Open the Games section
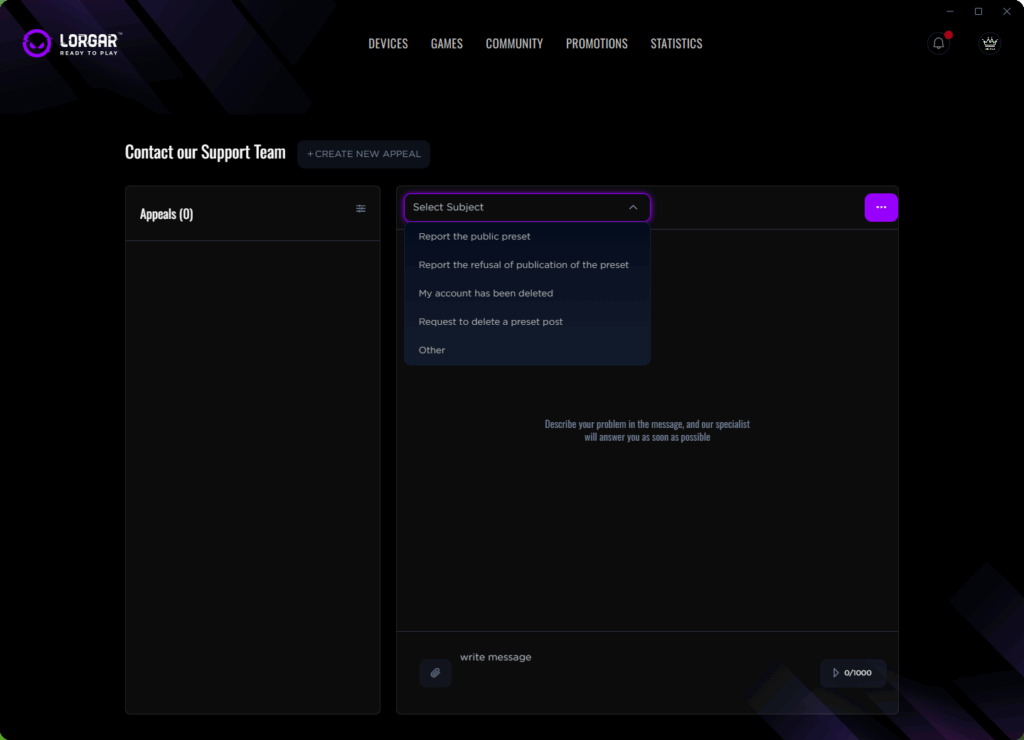Viewport: 1024px width, 740px height. 446,44
